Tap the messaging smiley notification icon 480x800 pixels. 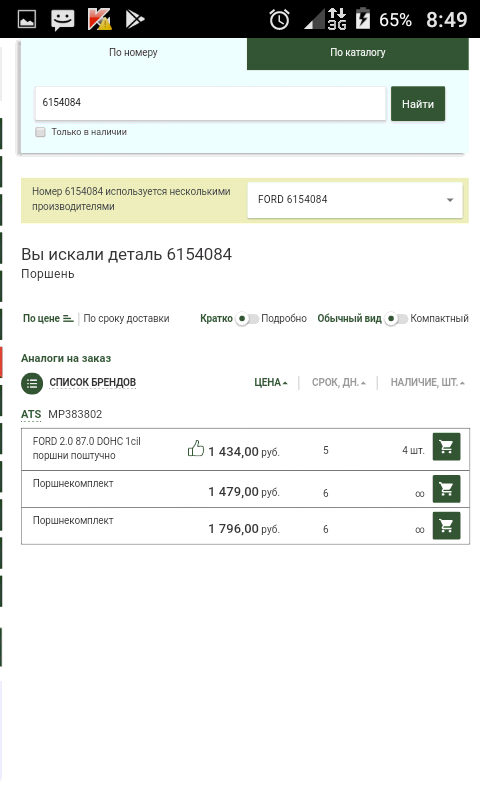tap(62, 20)
